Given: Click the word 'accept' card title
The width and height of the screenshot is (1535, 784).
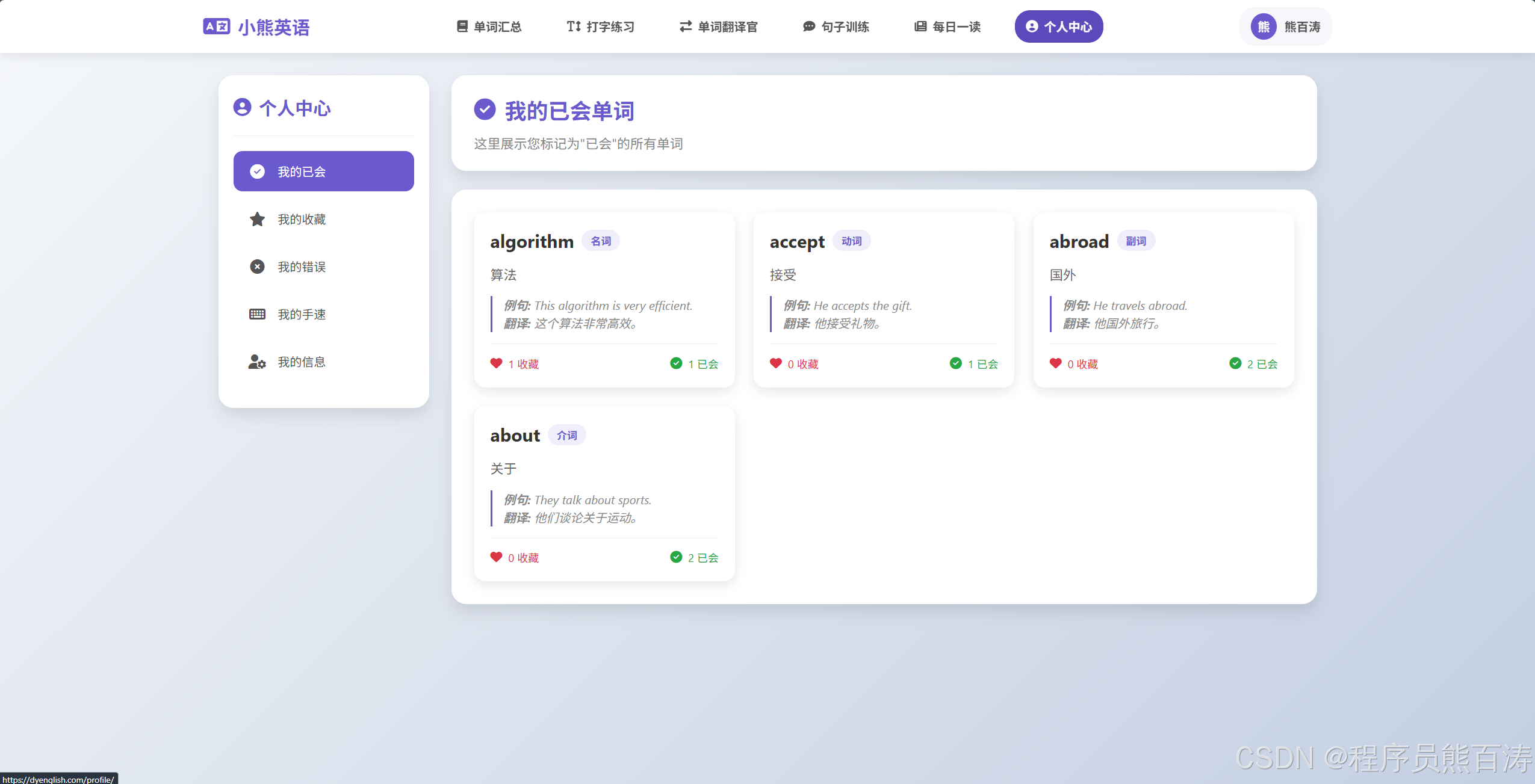Looking at the screenshot, I should click(x=797, y=242).
